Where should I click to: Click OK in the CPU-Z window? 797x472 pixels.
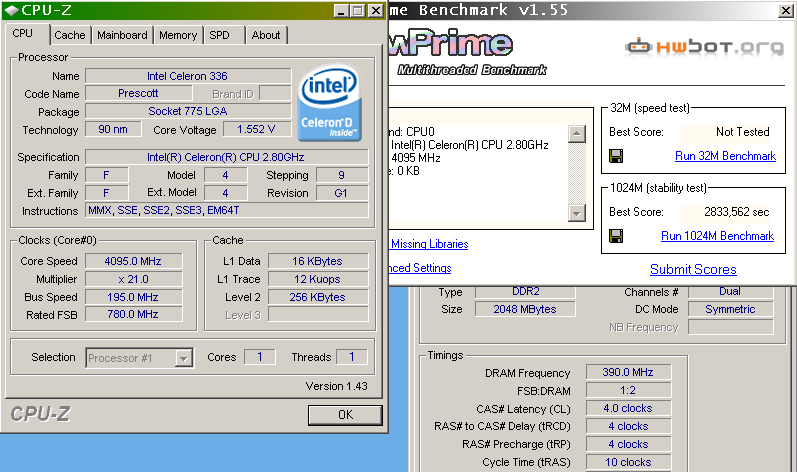coord(345,415)
